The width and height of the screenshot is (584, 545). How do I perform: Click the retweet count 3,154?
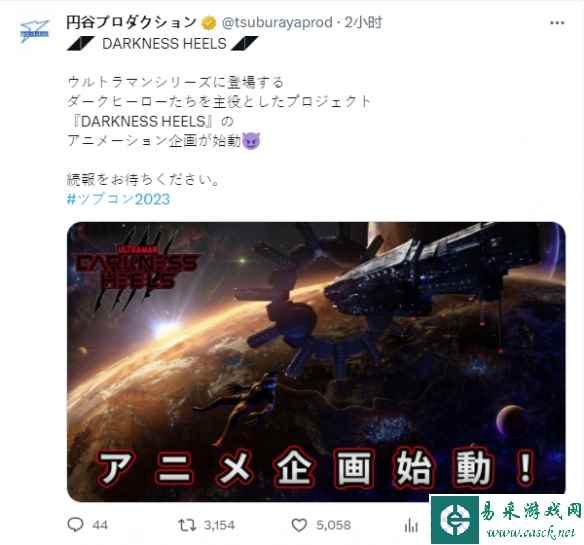pos(219,525)
